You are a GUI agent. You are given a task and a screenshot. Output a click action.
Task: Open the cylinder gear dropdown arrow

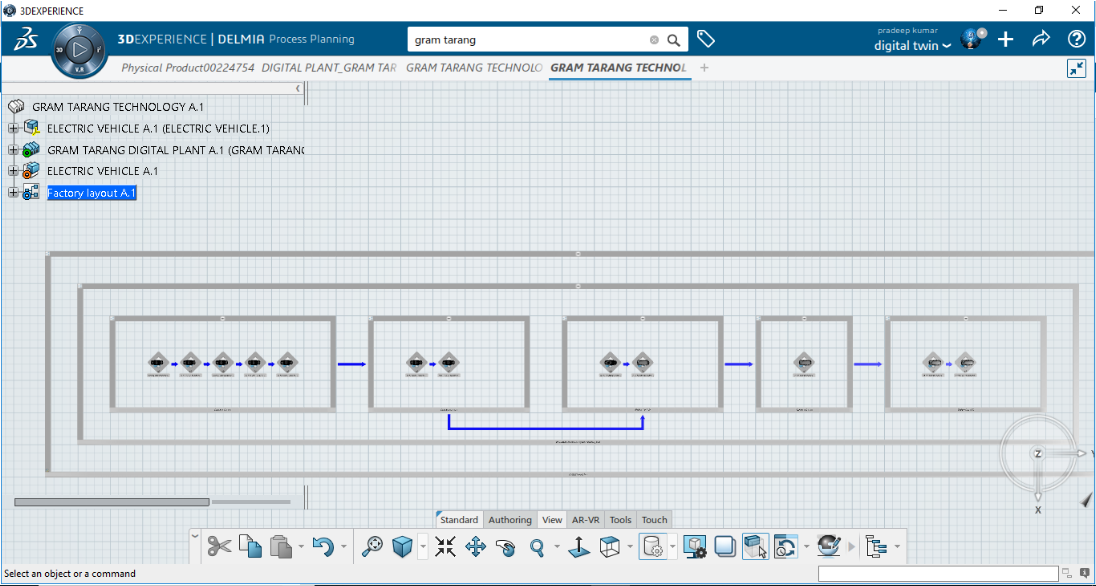(x=672, y=547)
